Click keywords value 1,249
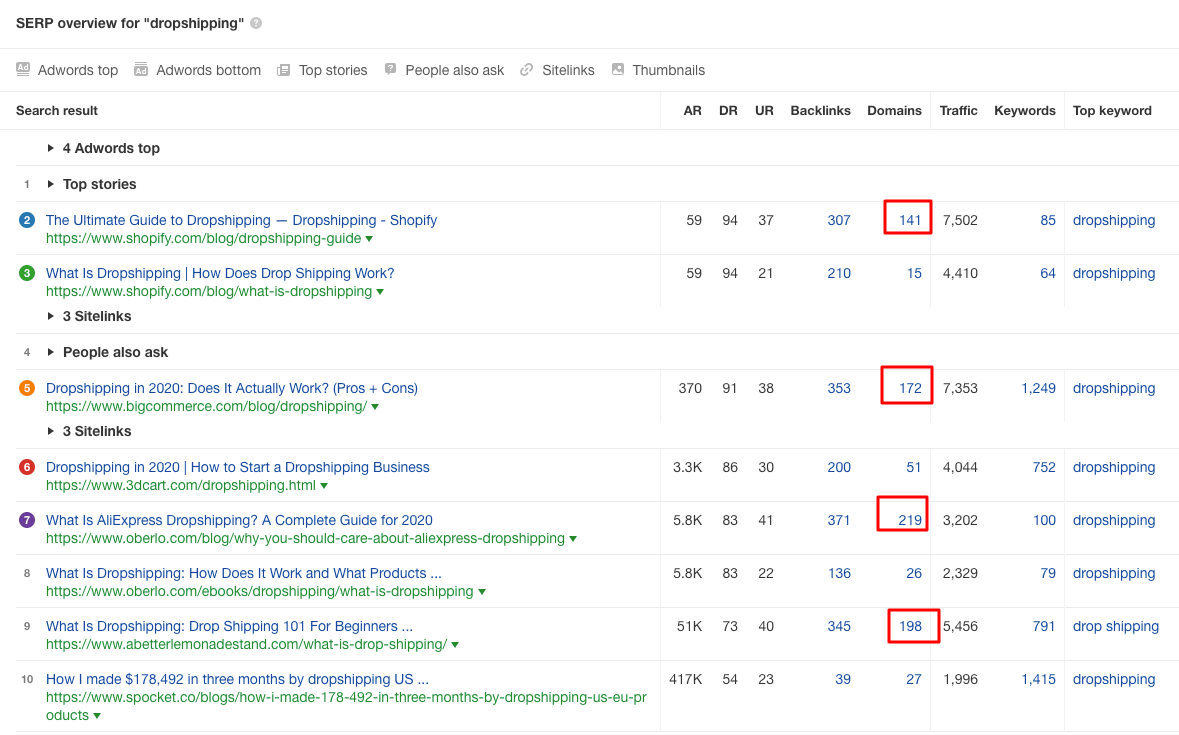The height and width of the screenshot is (735, 1179). pos(1038,388)
